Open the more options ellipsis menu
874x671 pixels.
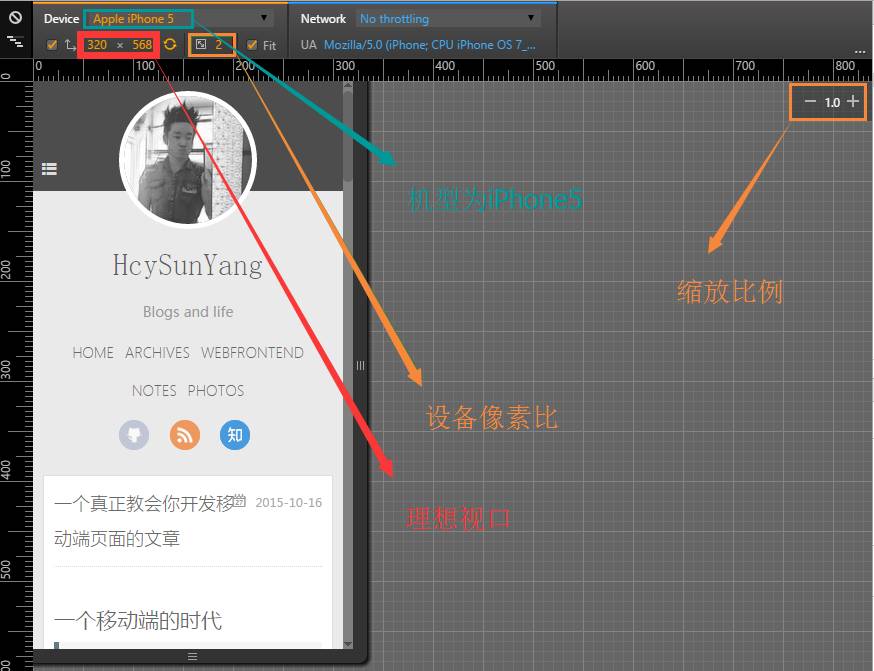(x=858, y=52)
